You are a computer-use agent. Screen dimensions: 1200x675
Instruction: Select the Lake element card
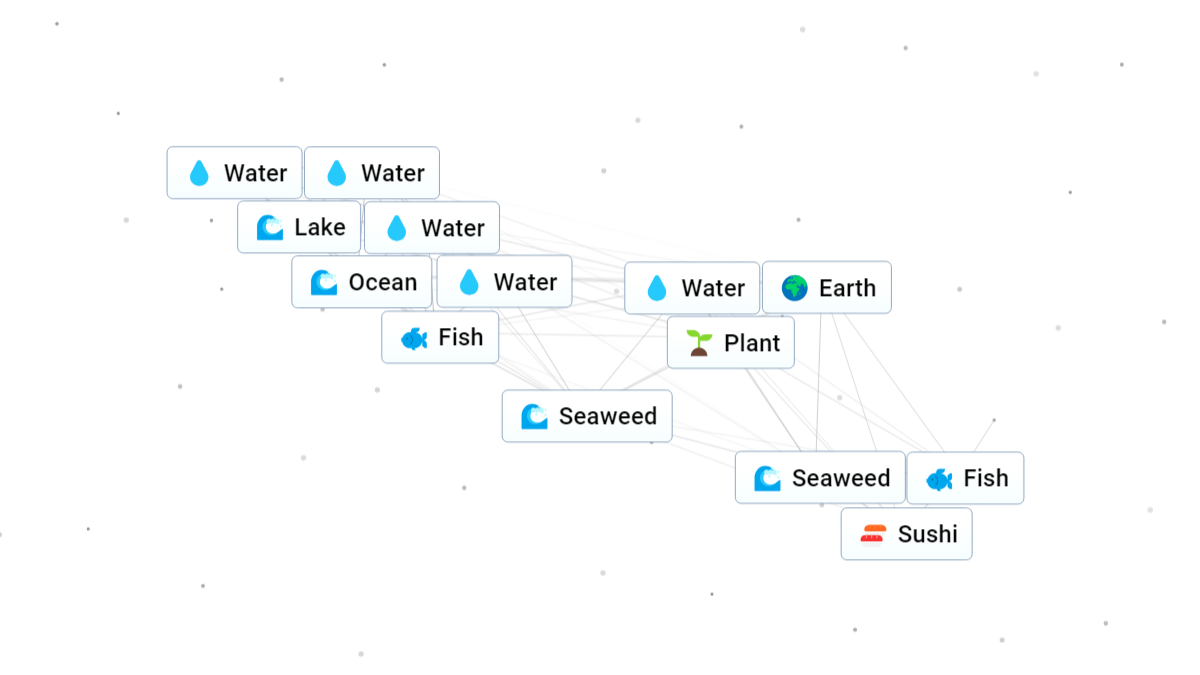click(298, 227)
